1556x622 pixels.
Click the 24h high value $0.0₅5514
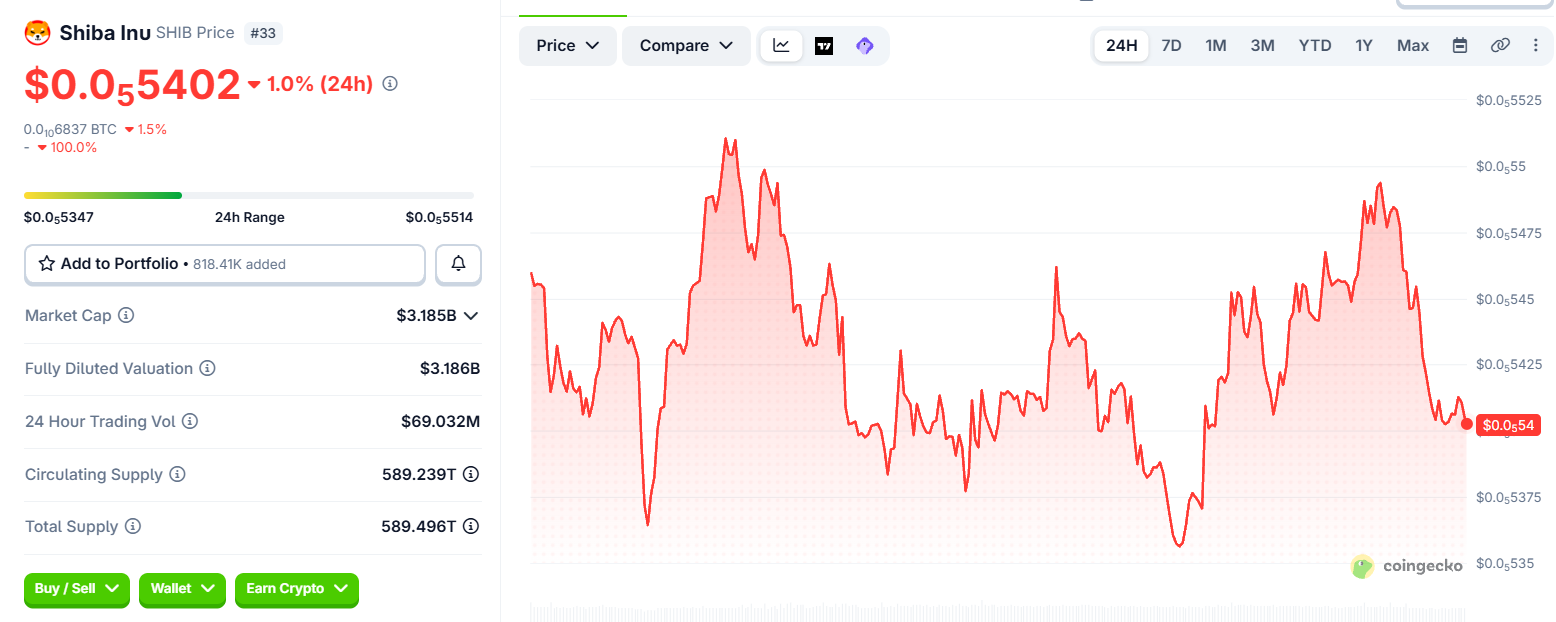(439, 217)
